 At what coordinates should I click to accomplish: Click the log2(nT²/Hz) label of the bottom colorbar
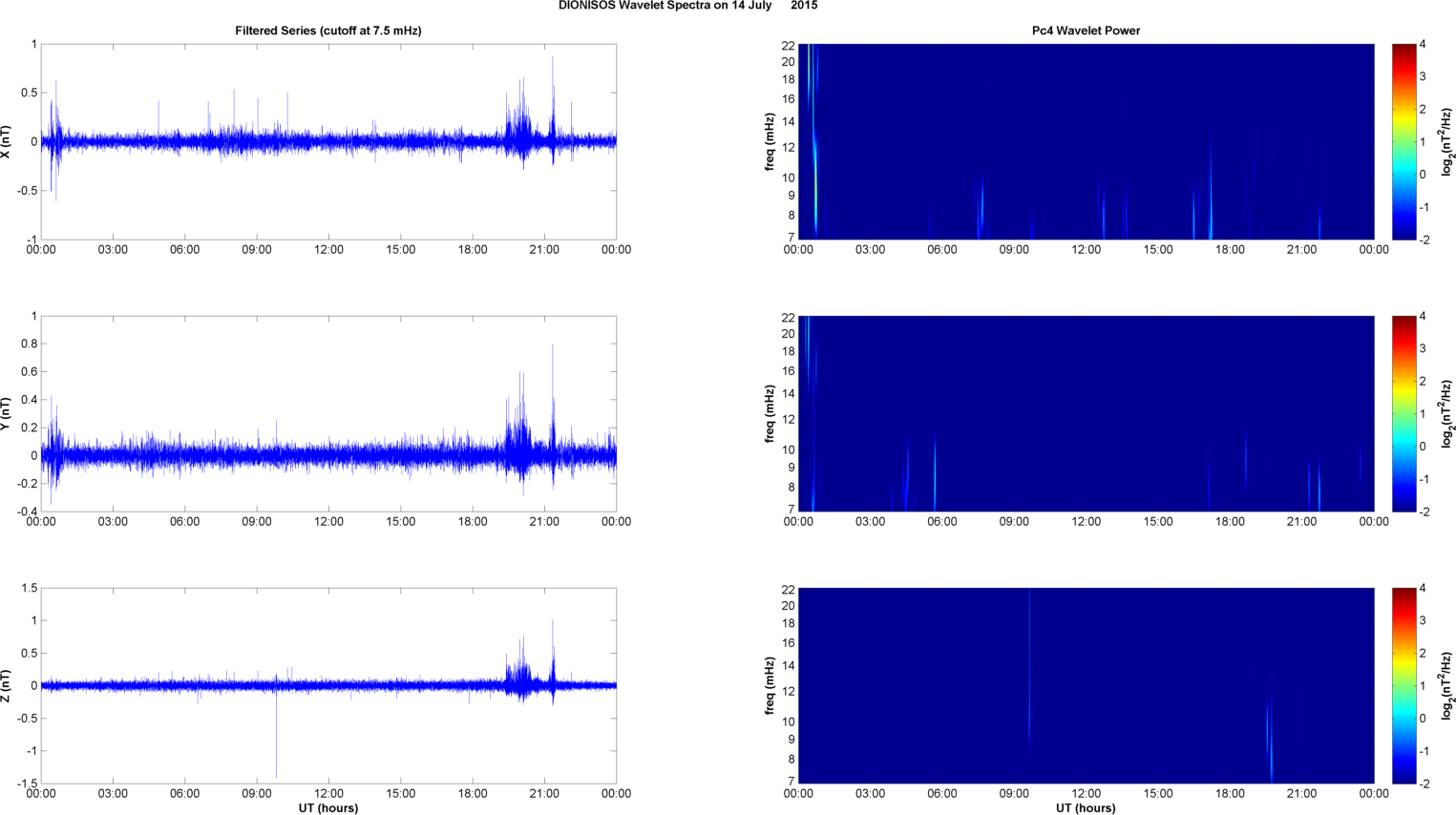(x=1447, y=685)
